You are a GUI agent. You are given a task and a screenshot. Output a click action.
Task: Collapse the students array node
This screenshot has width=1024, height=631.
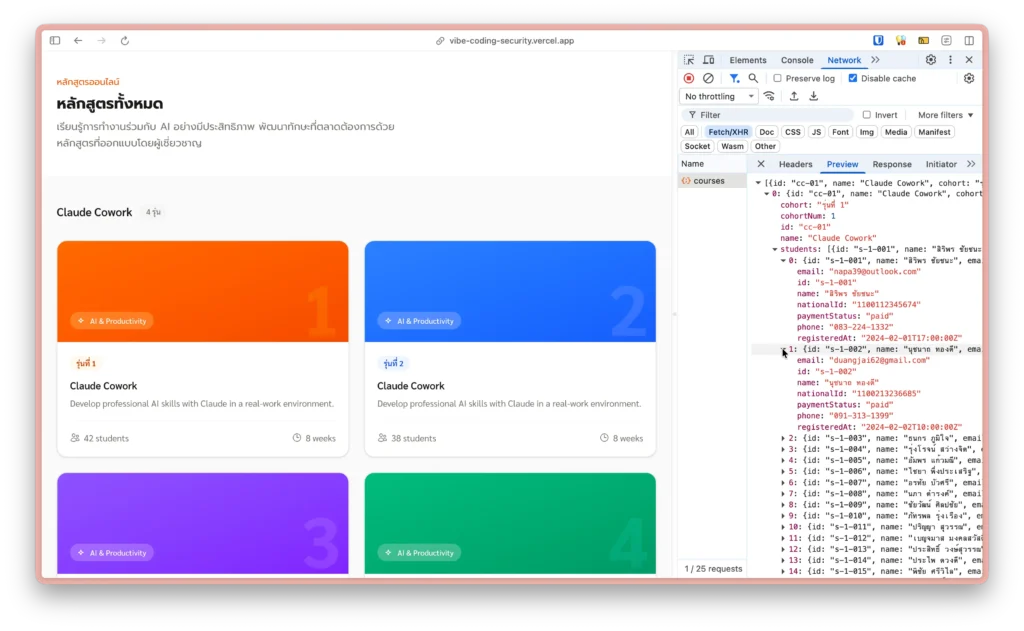(x=775, y=250)
